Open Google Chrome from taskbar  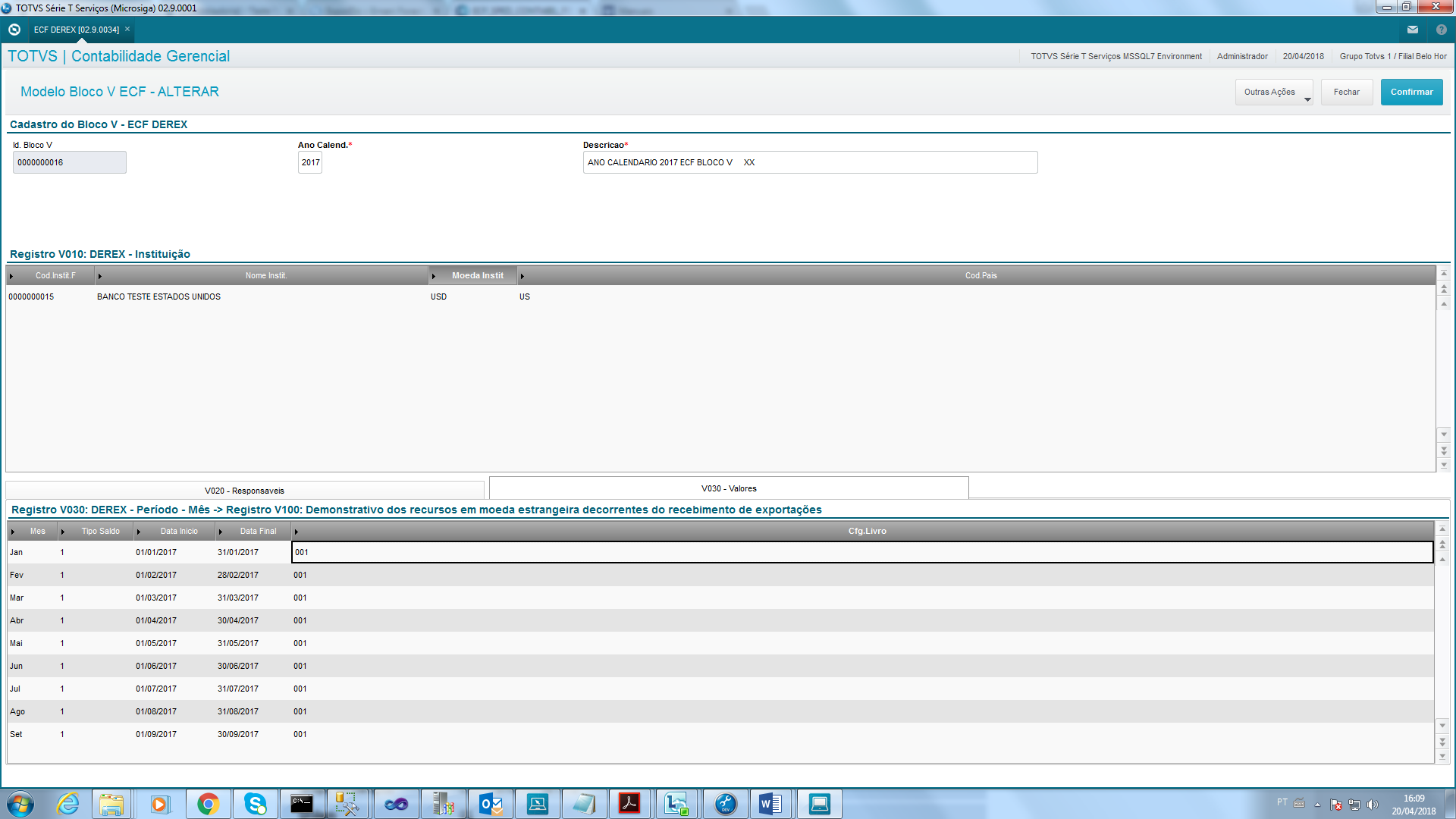(x=208, y=804)
